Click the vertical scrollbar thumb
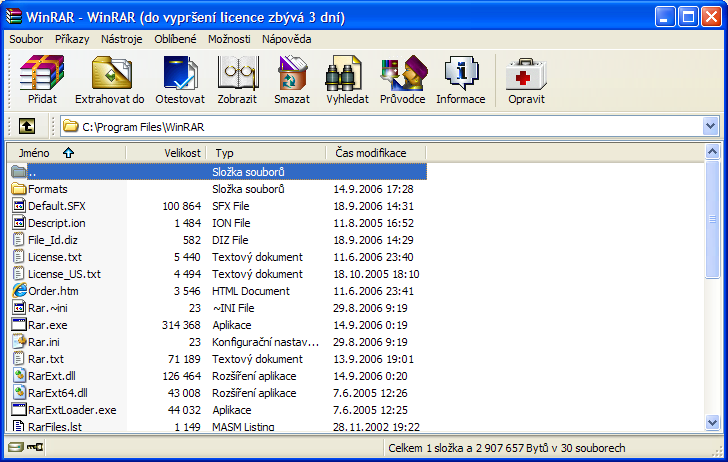The height and width of the screenshot is (462, 728). pyautogui.click(x=712, y=220)
